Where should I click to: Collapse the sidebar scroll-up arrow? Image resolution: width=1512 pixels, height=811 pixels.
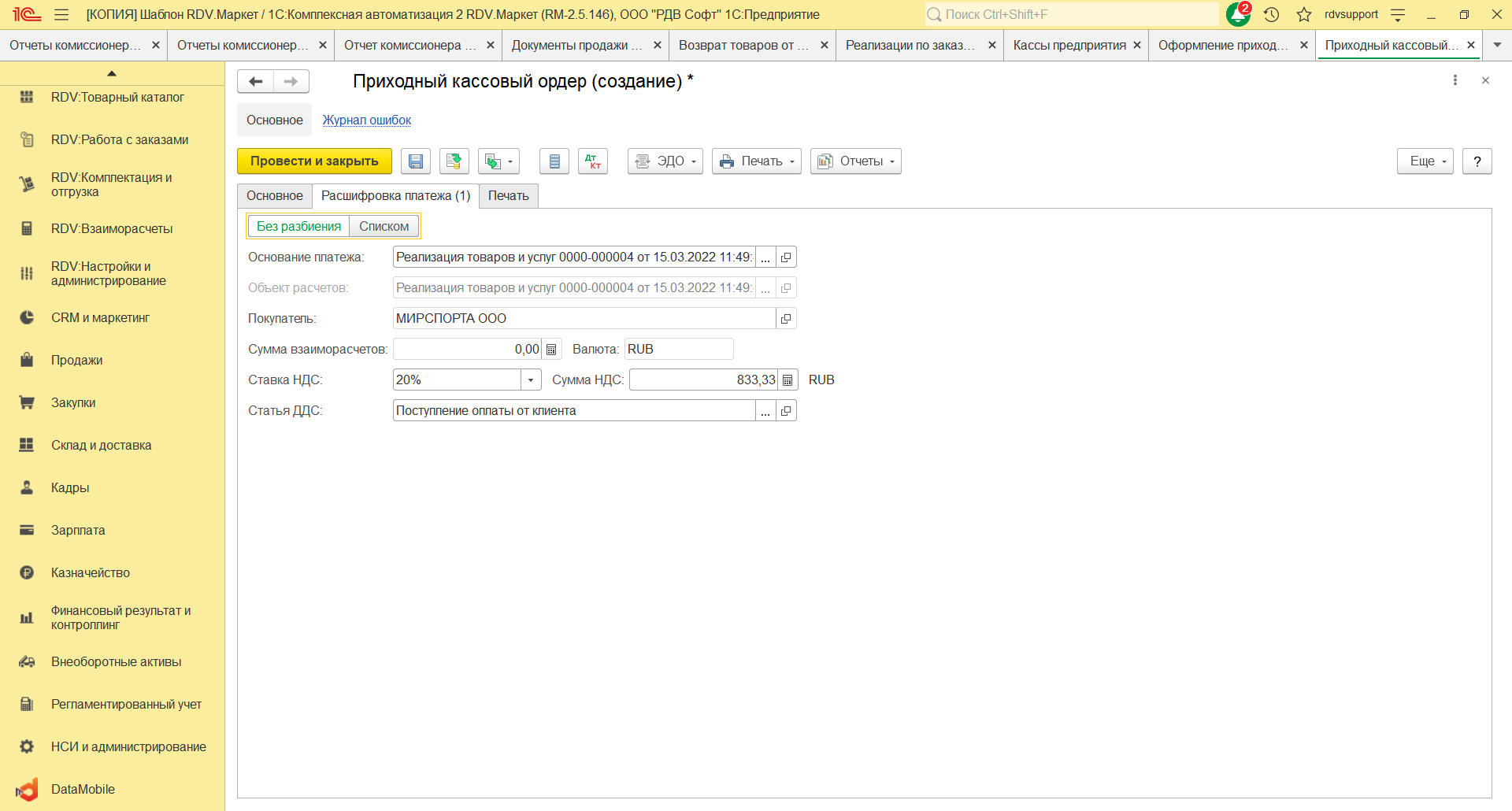(112, 73)
